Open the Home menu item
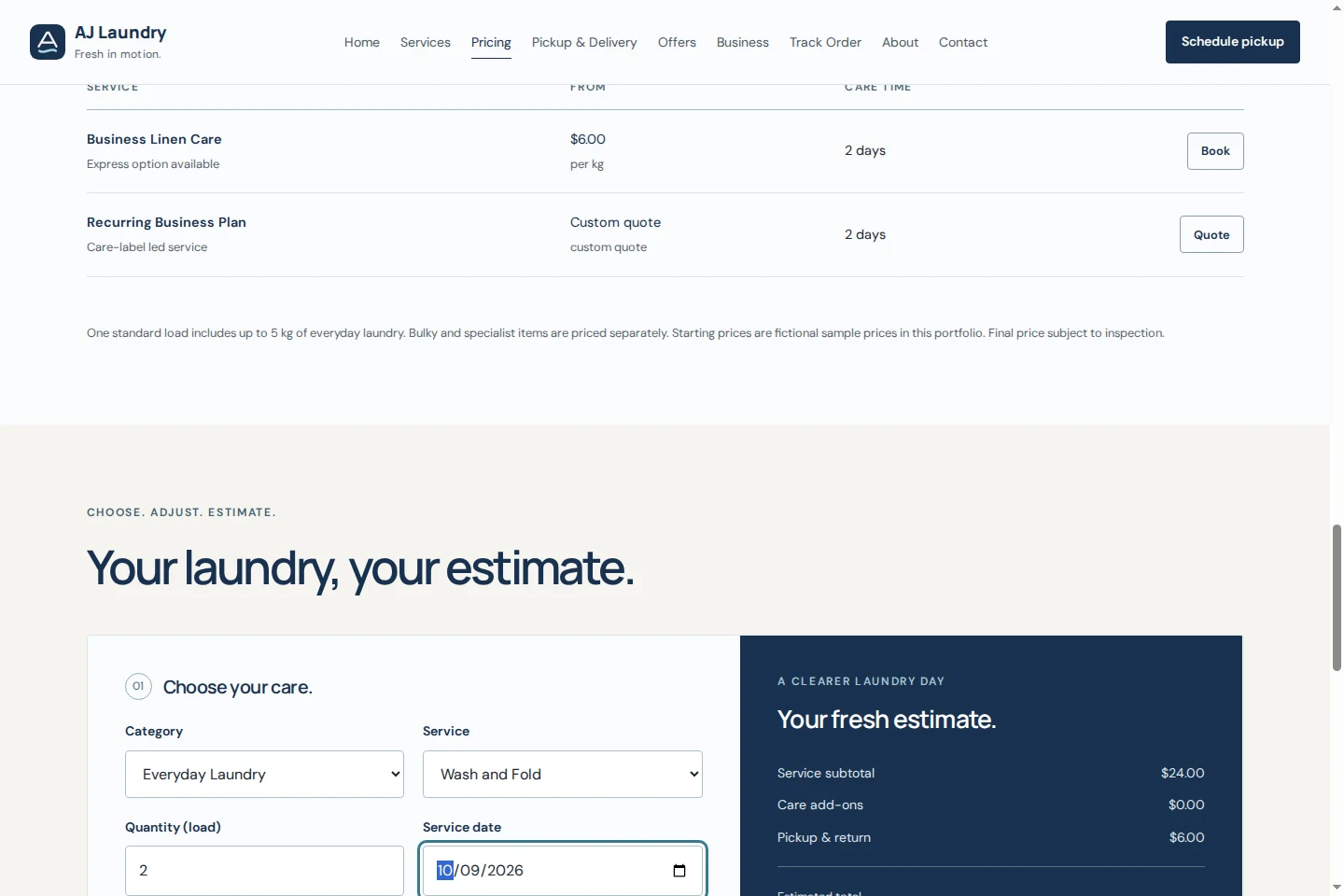The height and width of the screenshot is (896, 1344). [362, 42]
